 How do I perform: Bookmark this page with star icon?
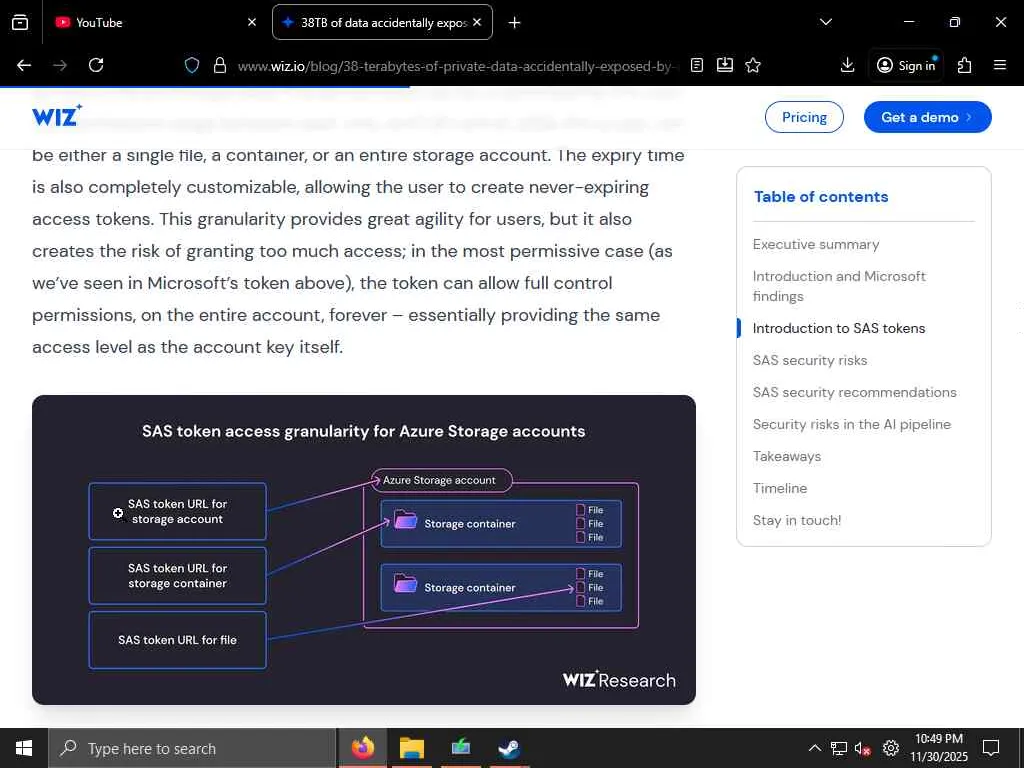pyautogui.click(x=753, y=65)
